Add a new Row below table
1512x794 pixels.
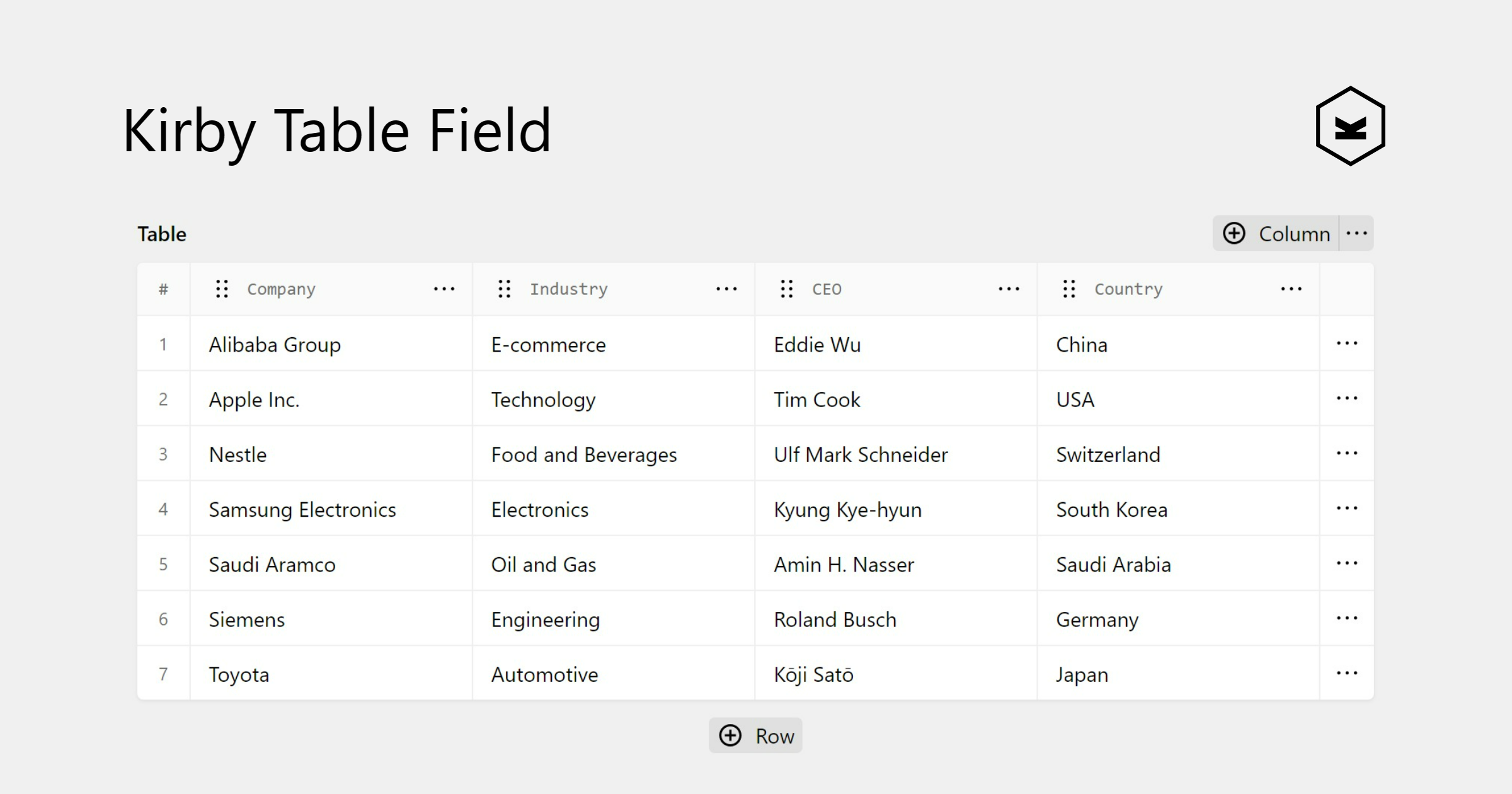[755, 735]
